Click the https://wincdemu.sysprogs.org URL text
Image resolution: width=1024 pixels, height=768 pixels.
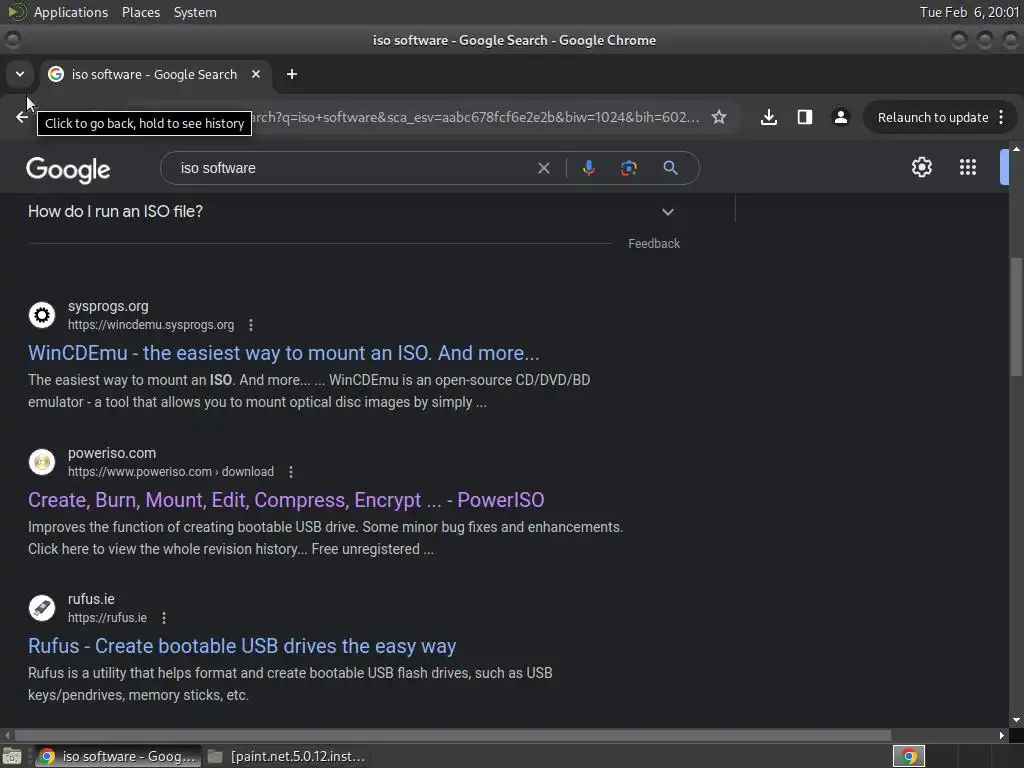(151, 325)
